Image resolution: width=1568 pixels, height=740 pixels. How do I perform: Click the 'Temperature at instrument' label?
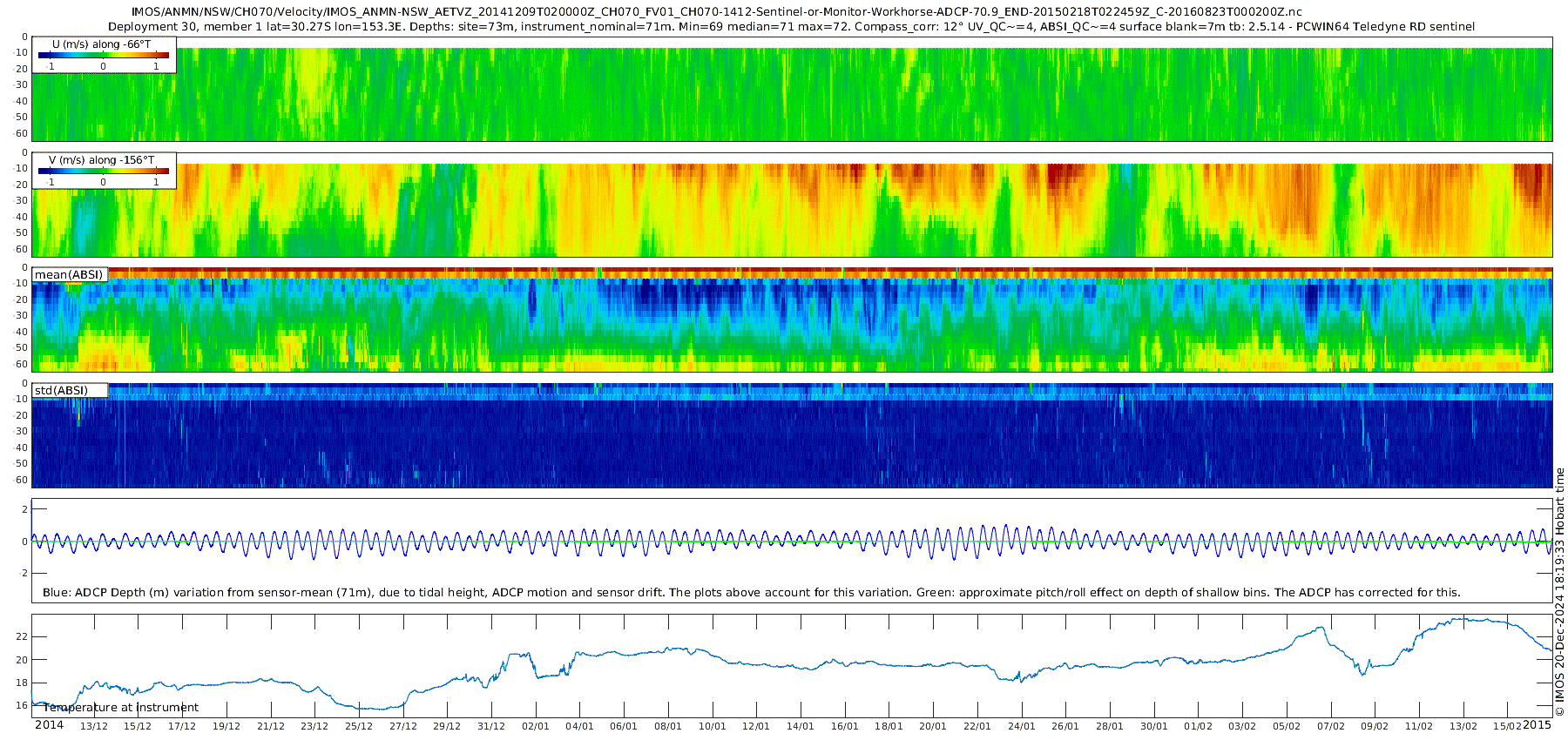click(121, 708)
